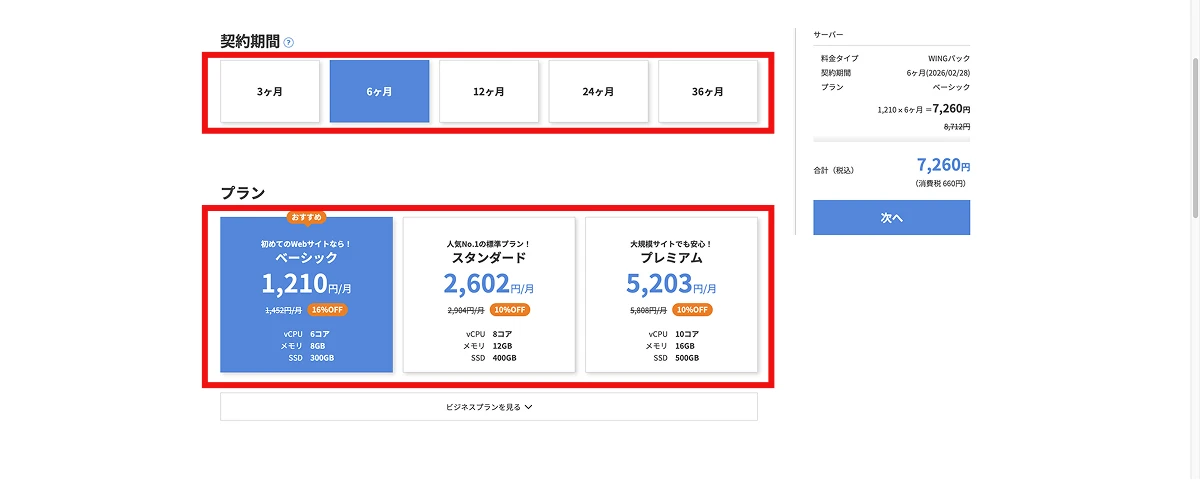Click the メモリ 16GB spec of プレミアム

pos(672,345)
